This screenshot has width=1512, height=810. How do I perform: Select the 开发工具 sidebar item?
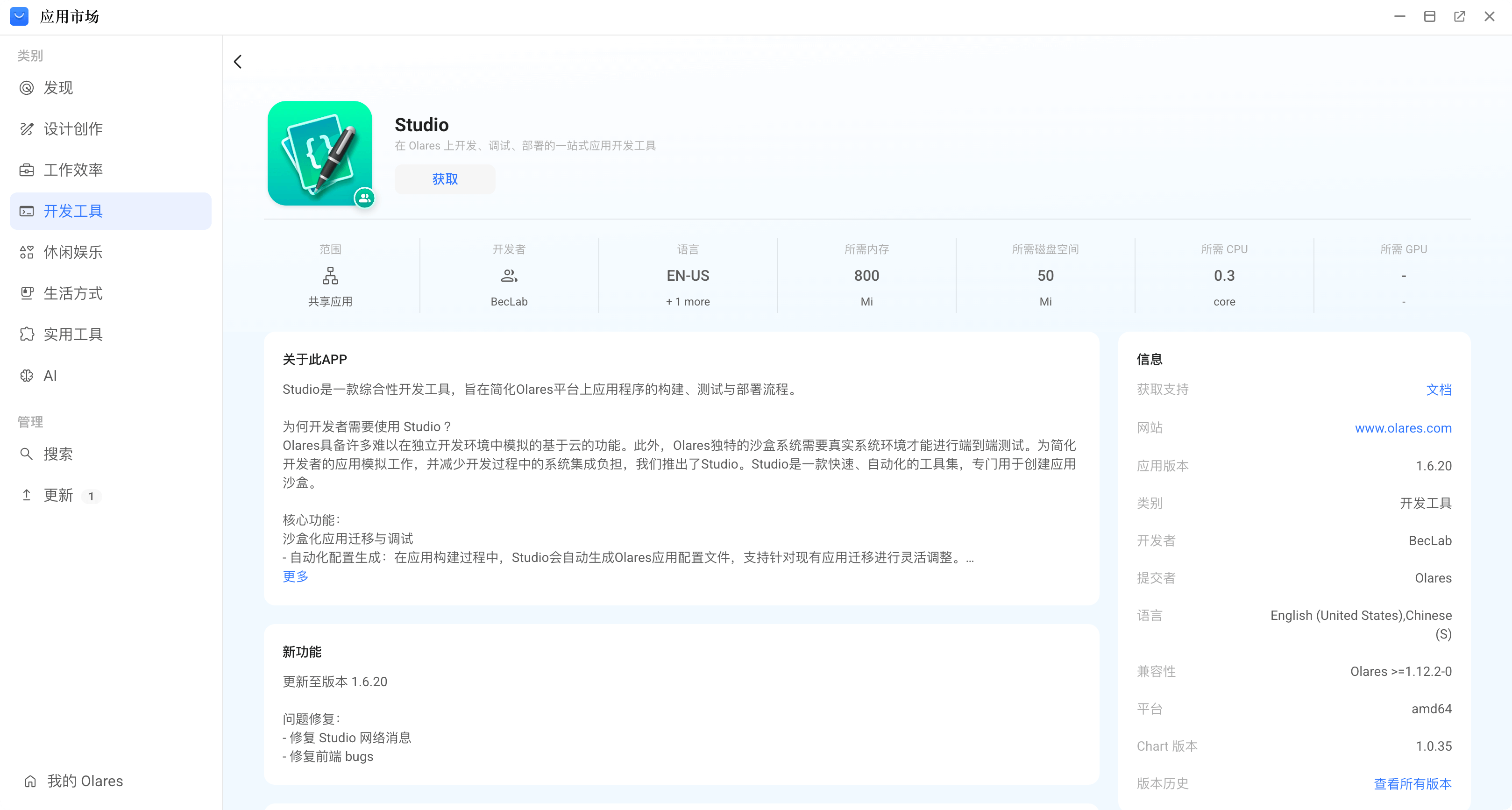[x=73, y=211]
